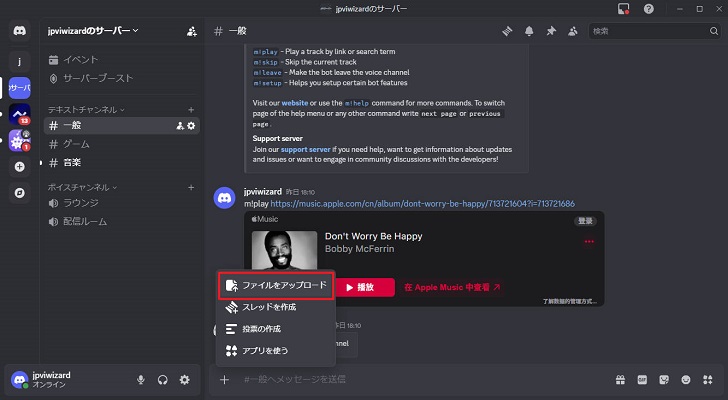Image resolution: width=728 pixels, height=400 pixels.
Task: Open the 音楽 text channel
Action: pos(122,163)
